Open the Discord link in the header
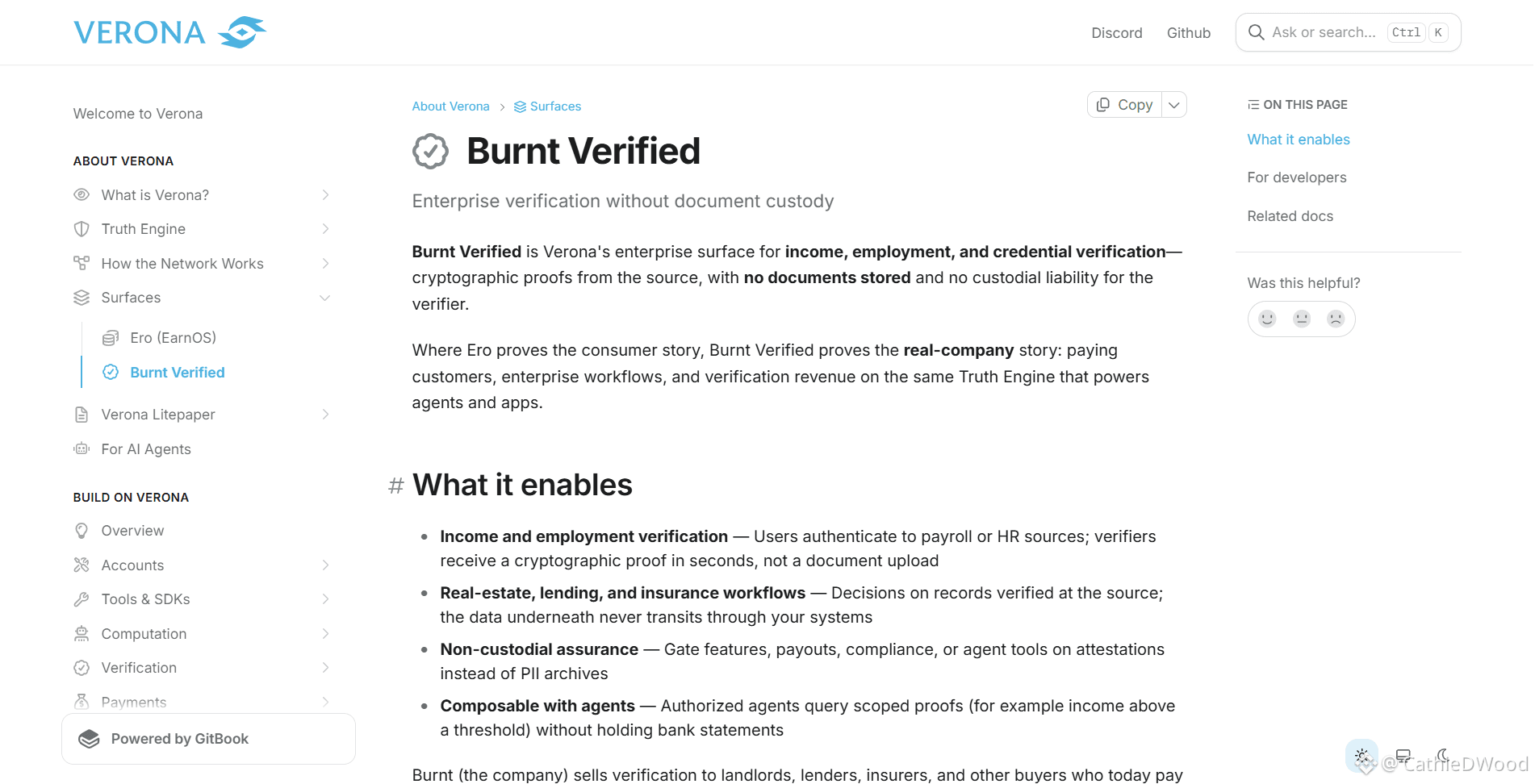The width and height of the screenshot is (1535, 784). [x=1117, y=33]
